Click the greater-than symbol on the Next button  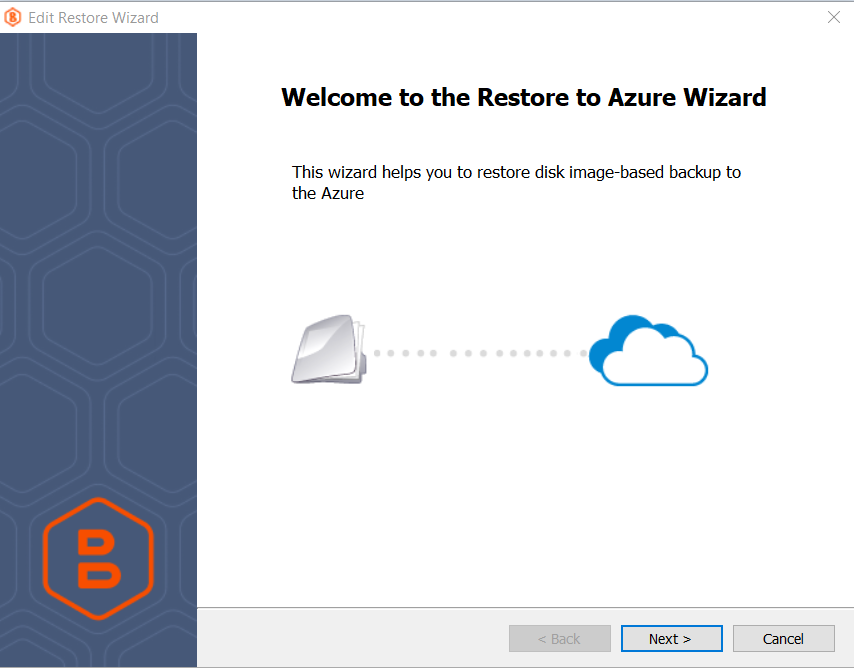(687, 638)
